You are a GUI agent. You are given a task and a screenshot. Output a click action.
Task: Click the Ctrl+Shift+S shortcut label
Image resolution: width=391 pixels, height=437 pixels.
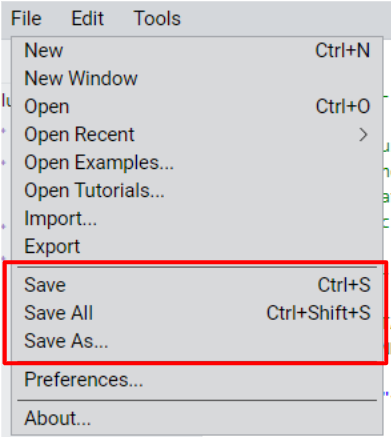point(318,313)
